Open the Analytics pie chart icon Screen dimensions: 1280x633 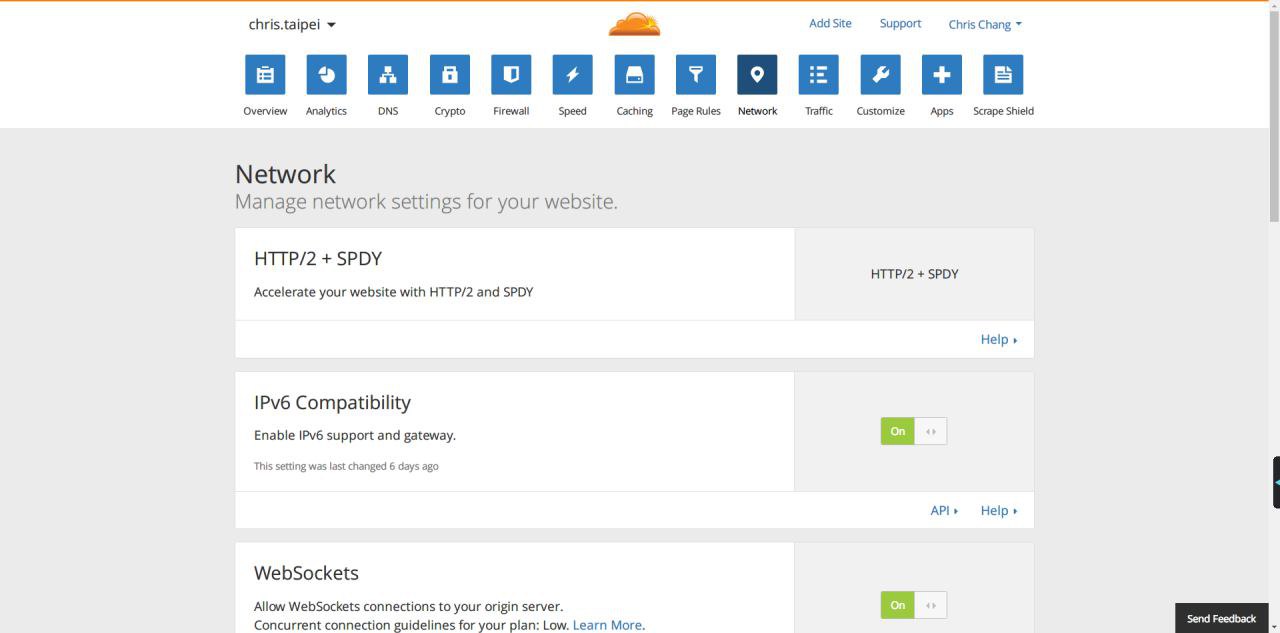pyautogui.click(x=326, y=74)
